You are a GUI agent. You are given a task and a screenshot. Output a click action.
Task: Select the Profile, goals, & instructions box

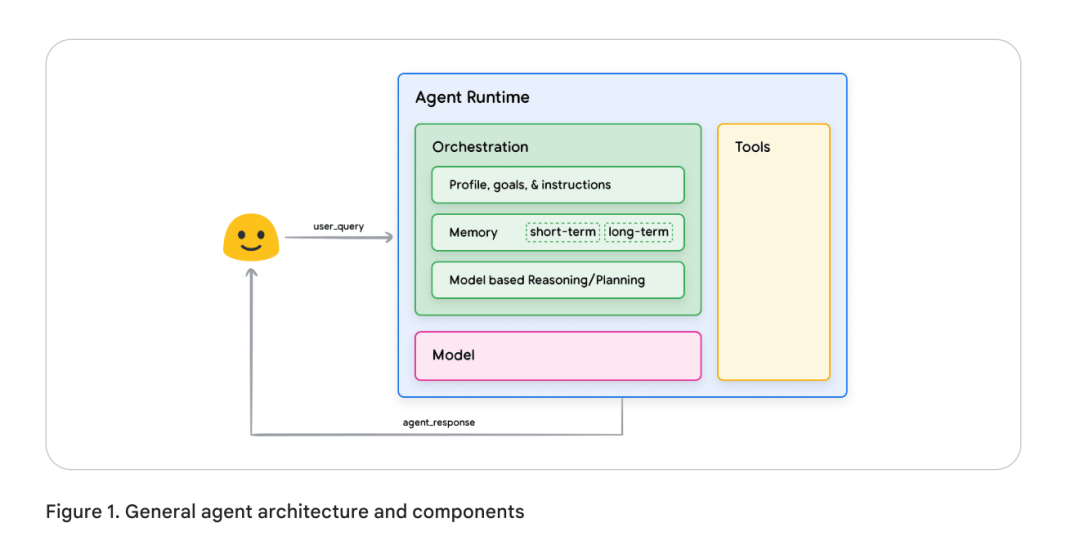(x=557, y=185)
